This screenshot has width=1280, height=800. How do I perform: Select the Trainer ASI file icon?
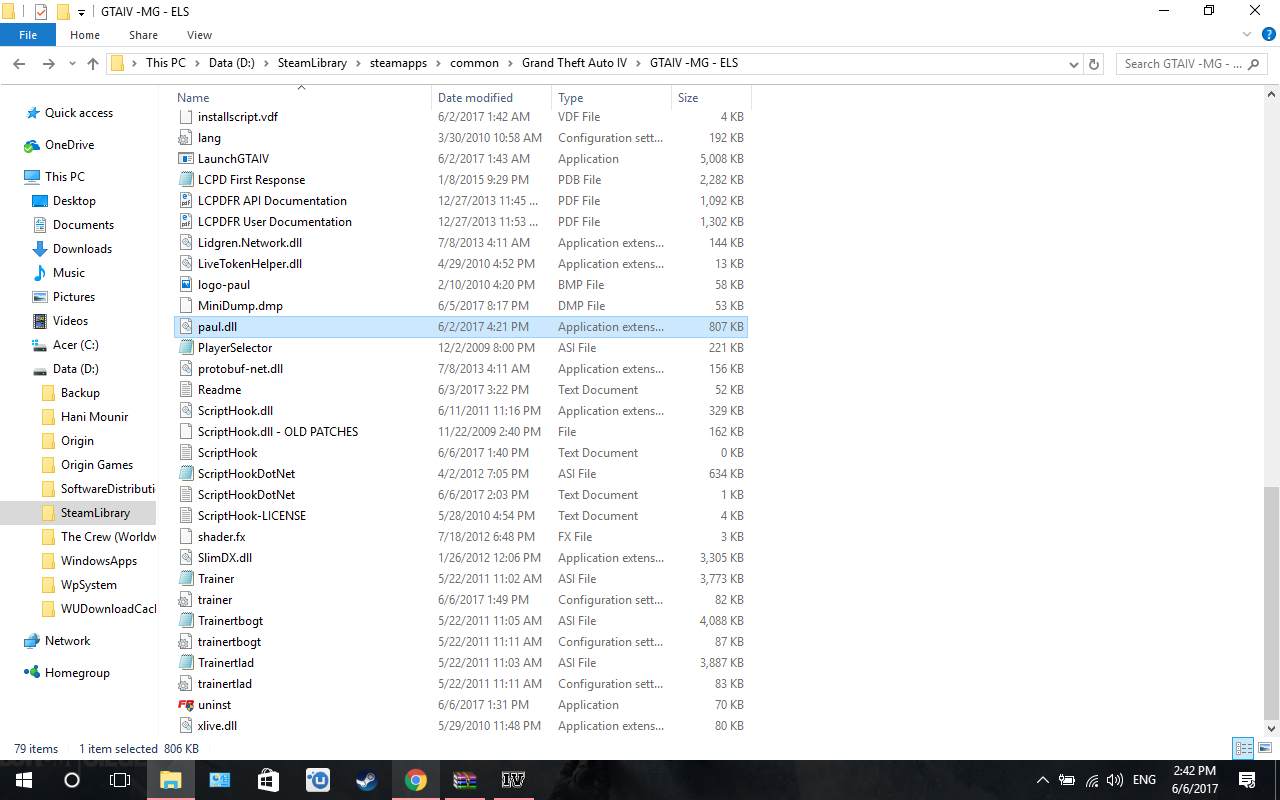[x=185, y=579]
